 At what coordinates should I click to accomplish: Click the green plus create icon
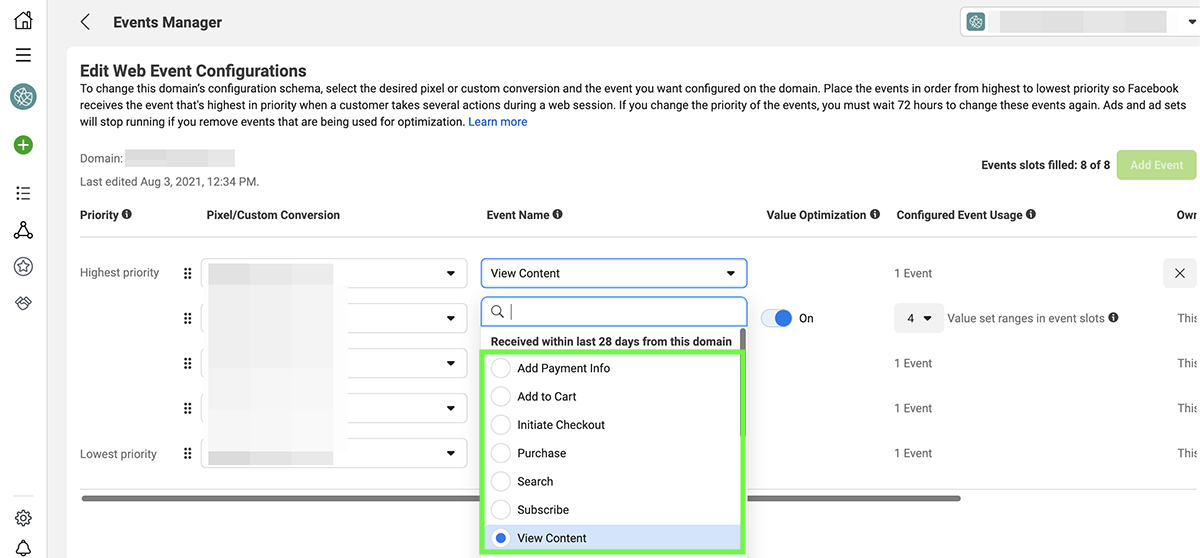click(x=23, y=145)
